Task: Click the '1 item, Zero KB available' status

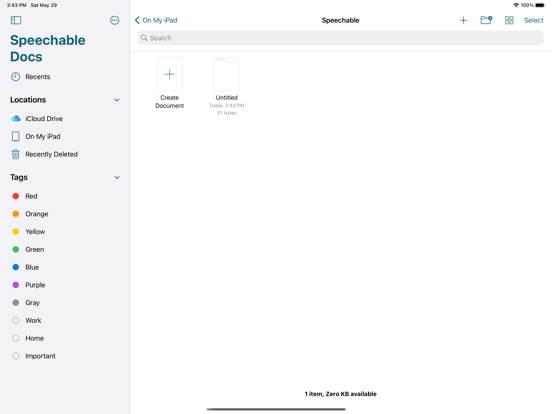Action: [x=340, y=394]
